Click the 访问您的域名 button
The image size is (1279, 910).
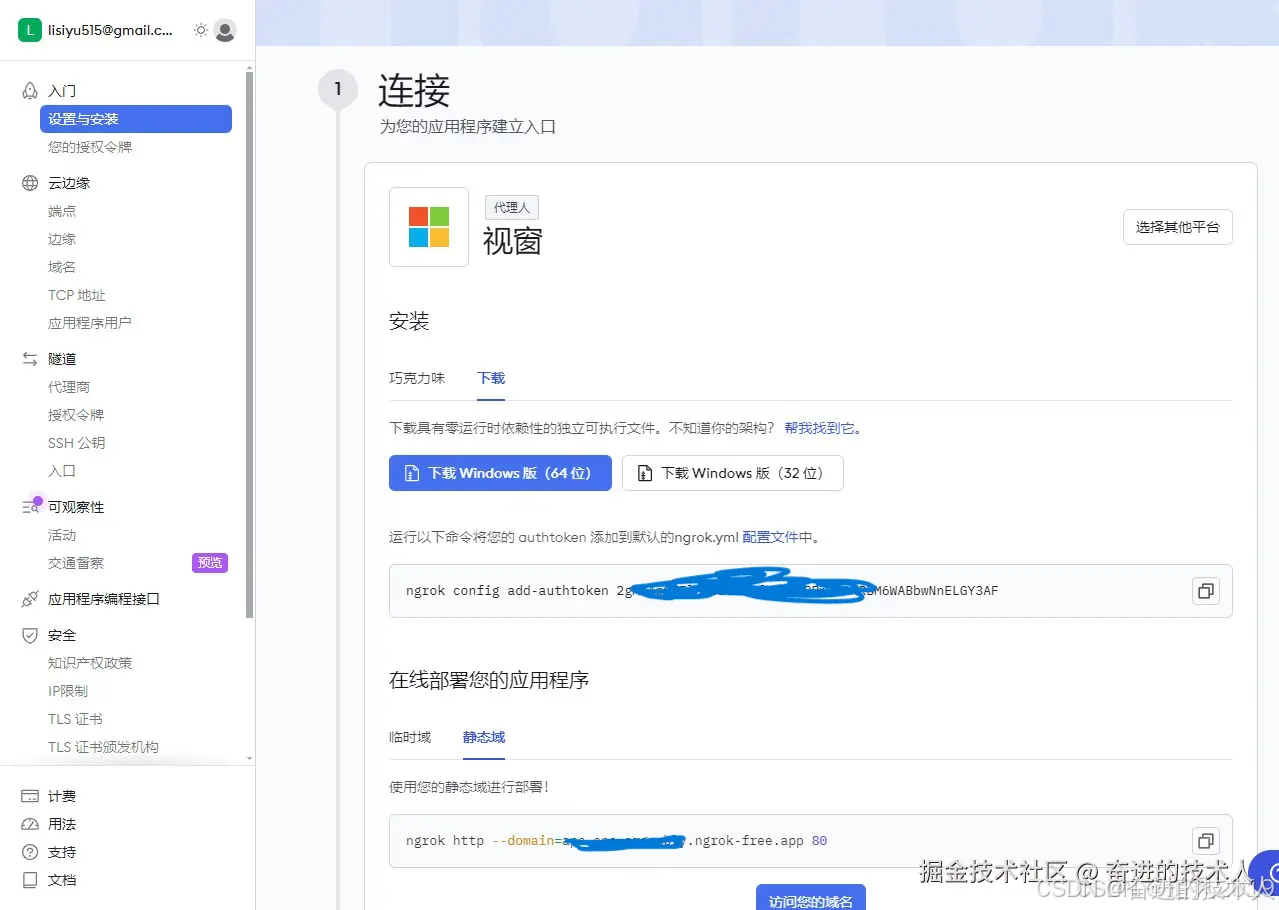[x=811, y=897]
